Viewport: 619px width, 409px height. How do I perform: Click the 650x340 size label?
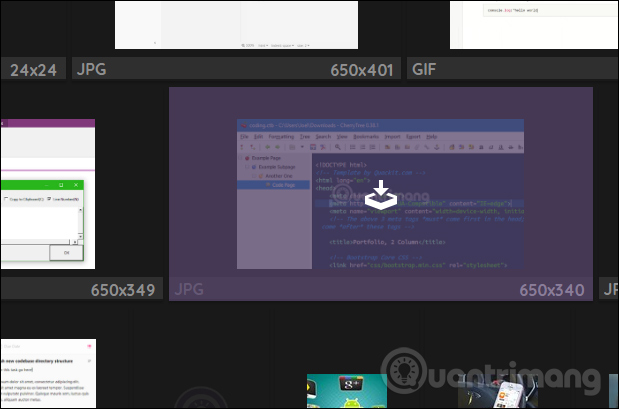(x=551, y=290)
